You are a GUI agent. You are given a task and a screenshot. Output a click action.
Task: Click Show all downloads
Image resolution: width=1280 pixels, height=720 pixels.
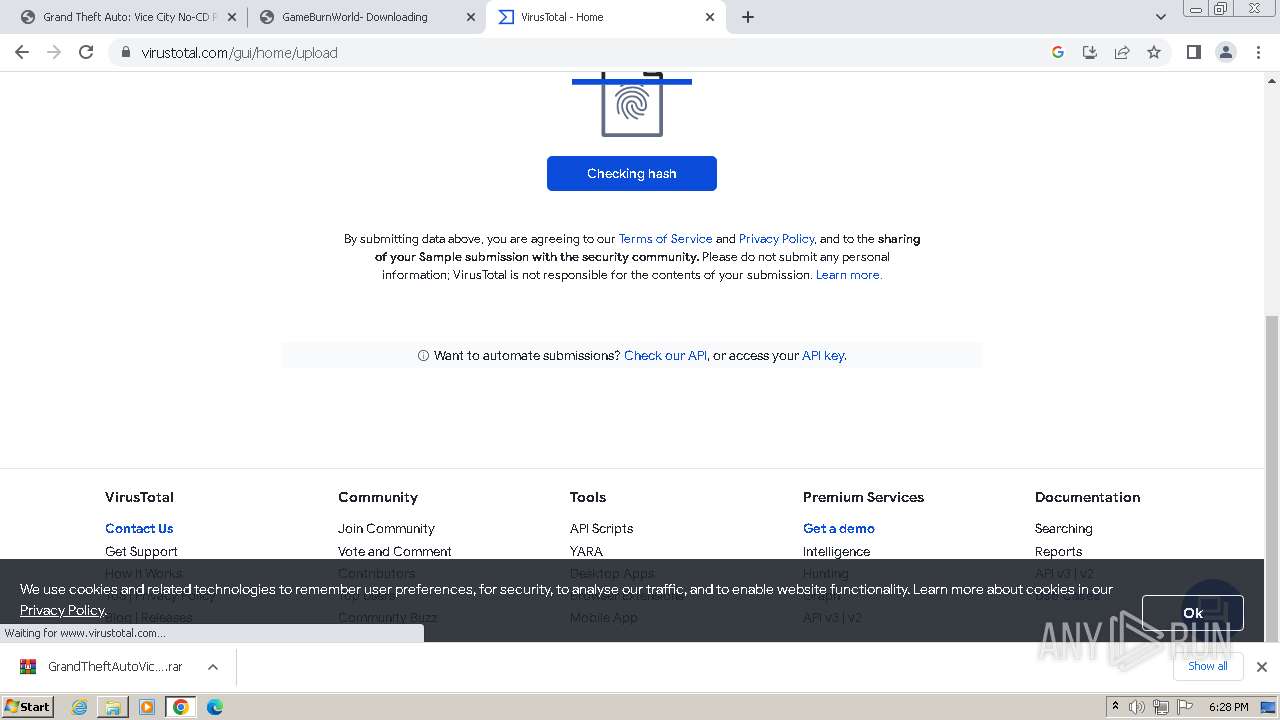(1208, 666)
